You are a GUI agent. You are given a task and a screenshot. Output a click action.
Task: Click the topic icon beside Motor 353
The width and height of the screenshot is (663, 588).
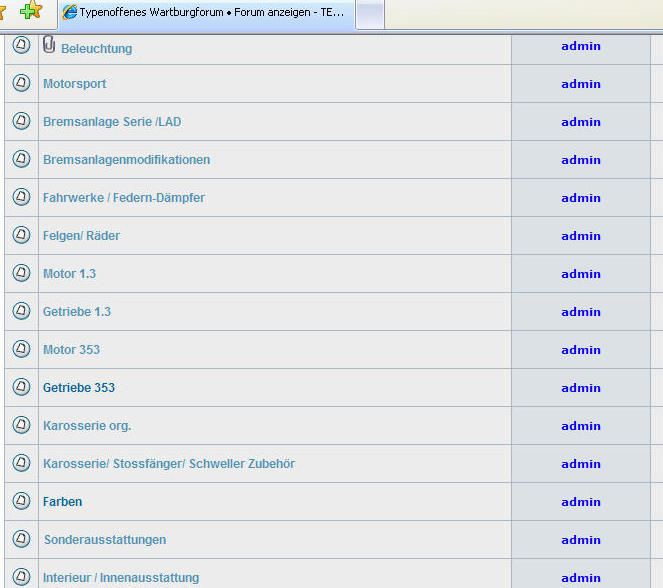click(21, 350)
